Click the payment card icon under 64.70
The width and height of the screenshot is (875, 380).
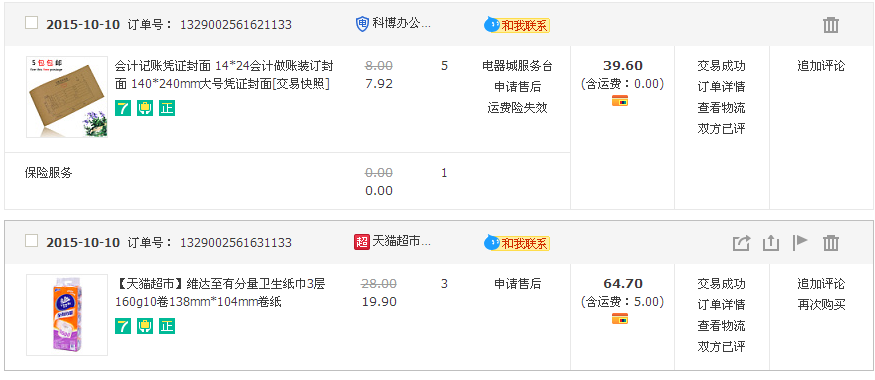pyautogui.click(x=620, y=319)
